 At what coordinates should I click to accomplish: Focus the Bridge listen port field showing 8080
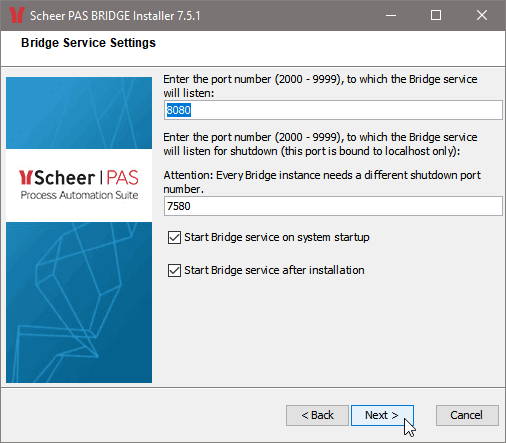333,110
